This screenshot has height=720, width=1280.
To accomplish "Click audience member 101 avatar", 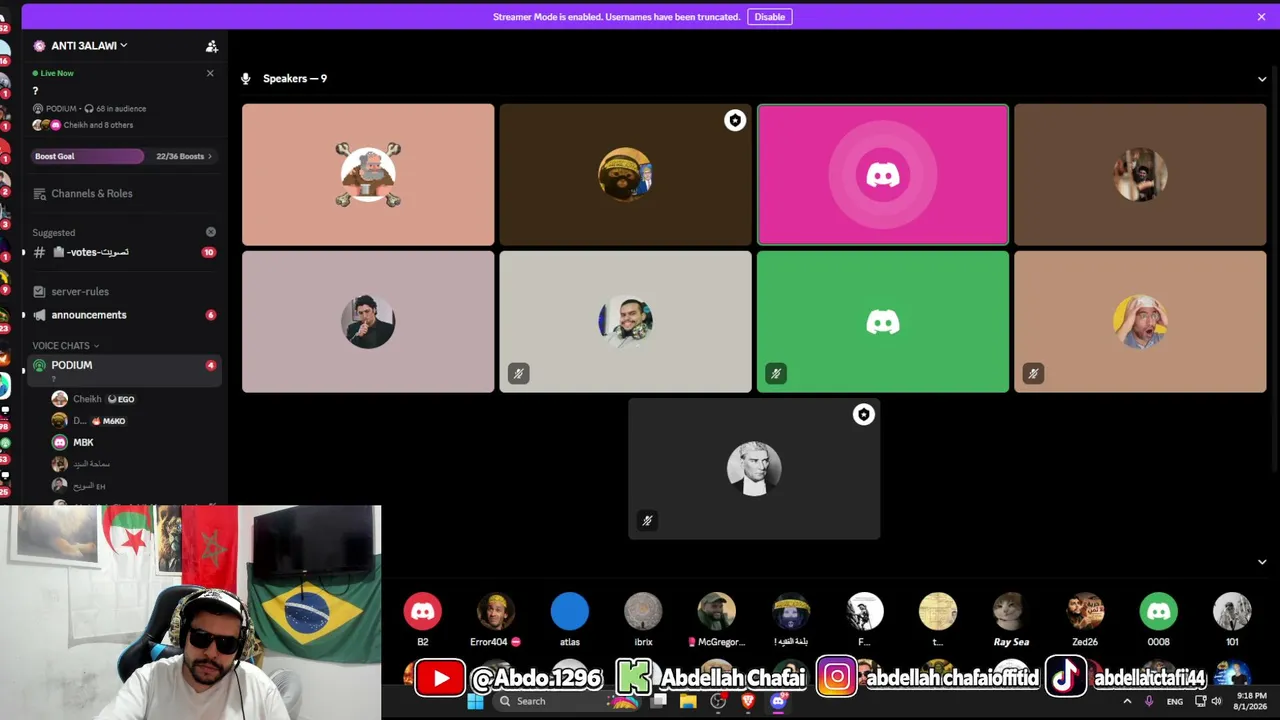I will [x=1232, y=612].
